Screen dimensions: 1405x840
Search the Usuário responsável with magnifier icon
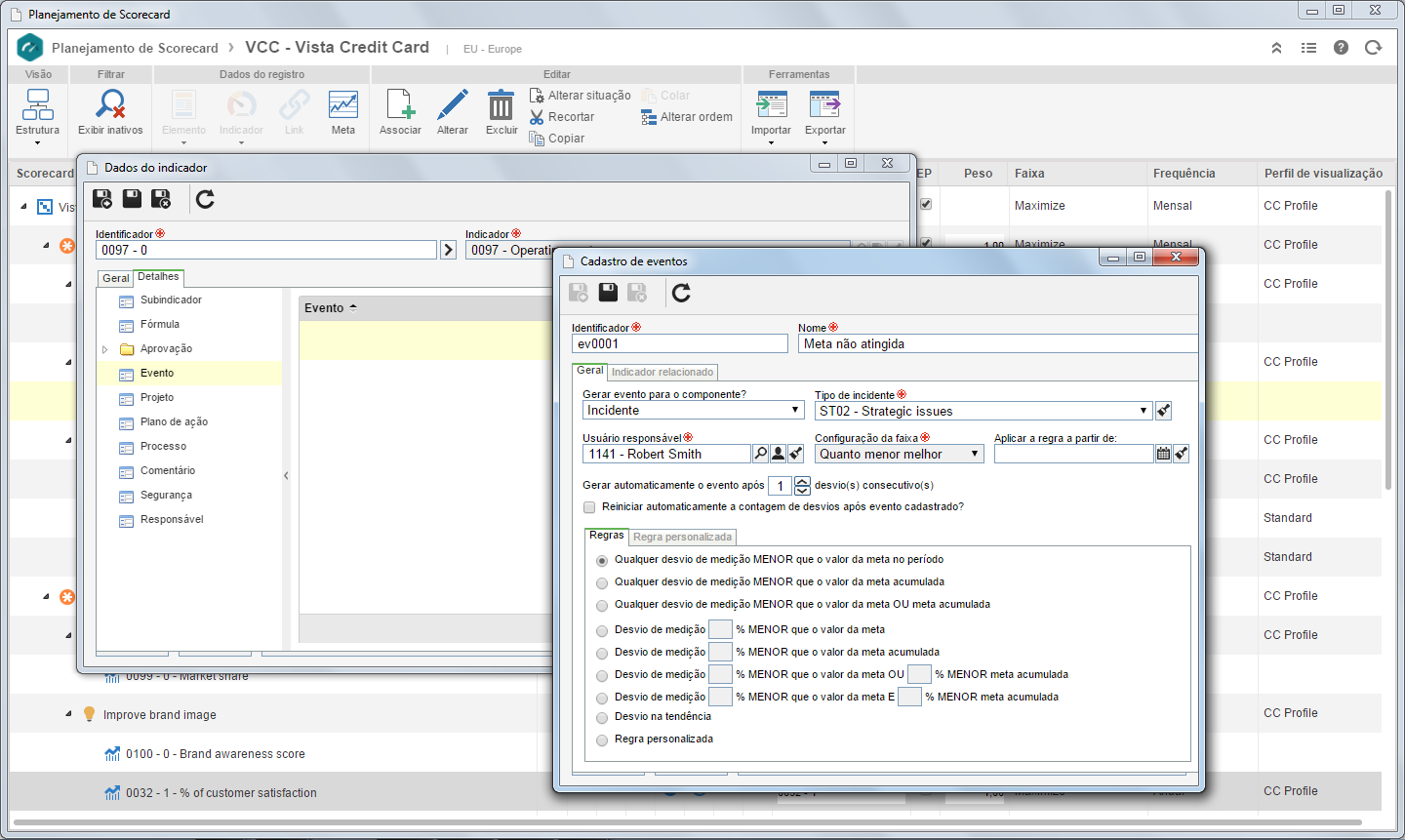(x=760, y=454)
